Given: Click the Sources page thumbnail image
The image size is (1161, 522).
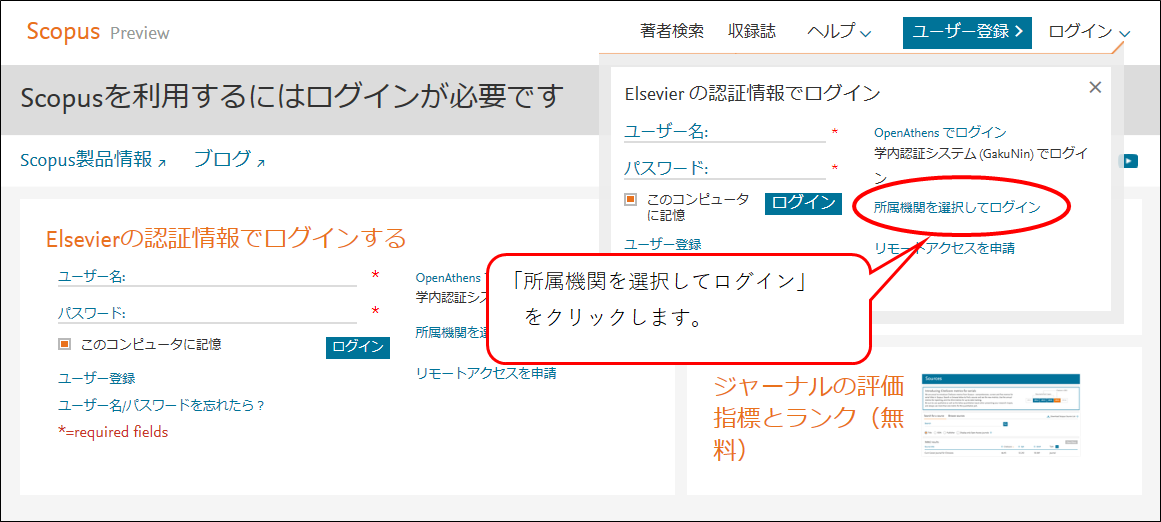Looking at the screenshot, I should (1000, 415).
